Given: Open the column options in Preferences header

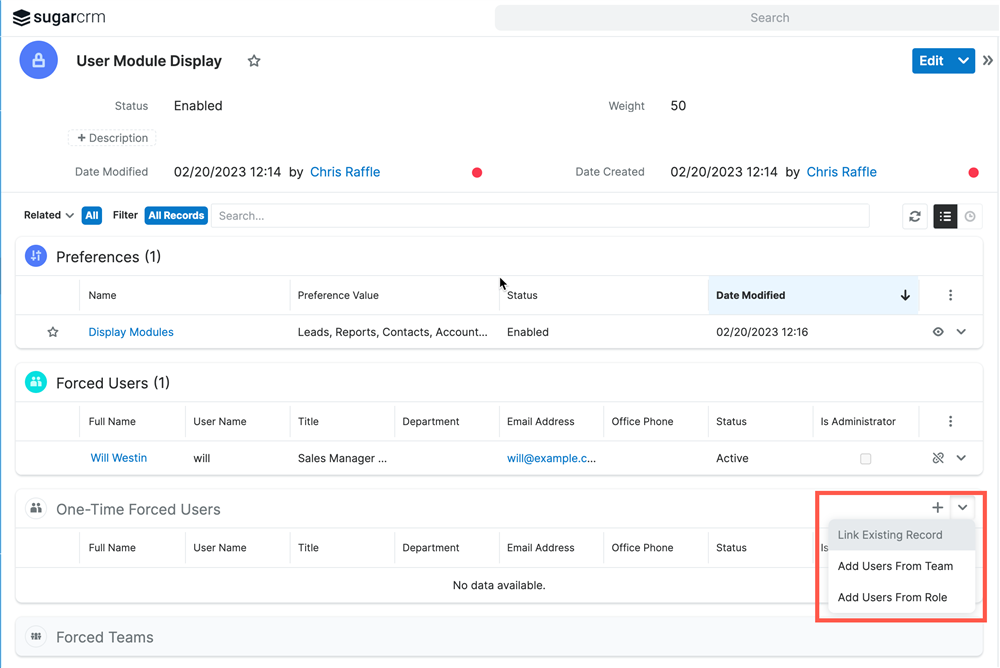Looking at the screenshot, I should point(950,295).
